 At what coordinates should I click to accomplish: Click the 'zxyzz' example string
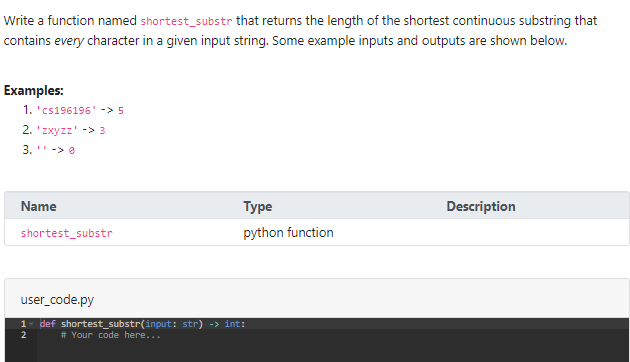[57, 130]
